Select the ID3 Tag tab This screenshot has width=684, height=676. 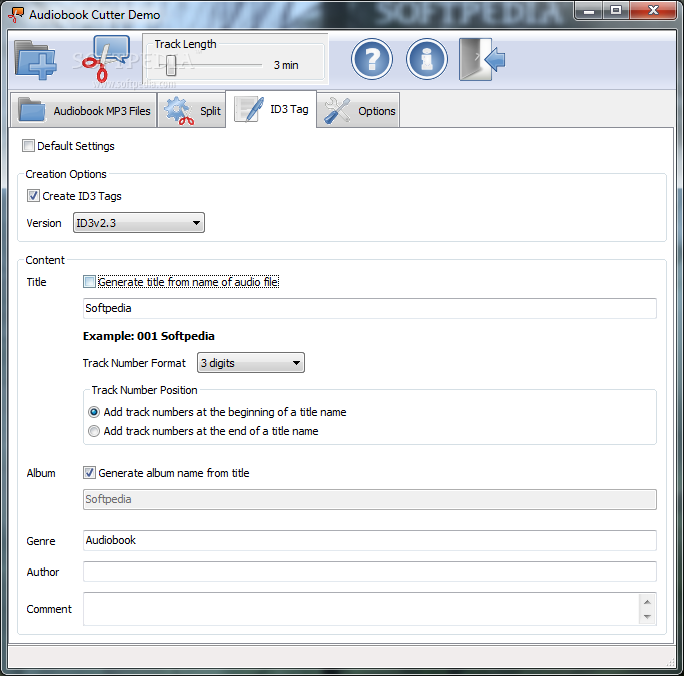(x=271, y=109)
